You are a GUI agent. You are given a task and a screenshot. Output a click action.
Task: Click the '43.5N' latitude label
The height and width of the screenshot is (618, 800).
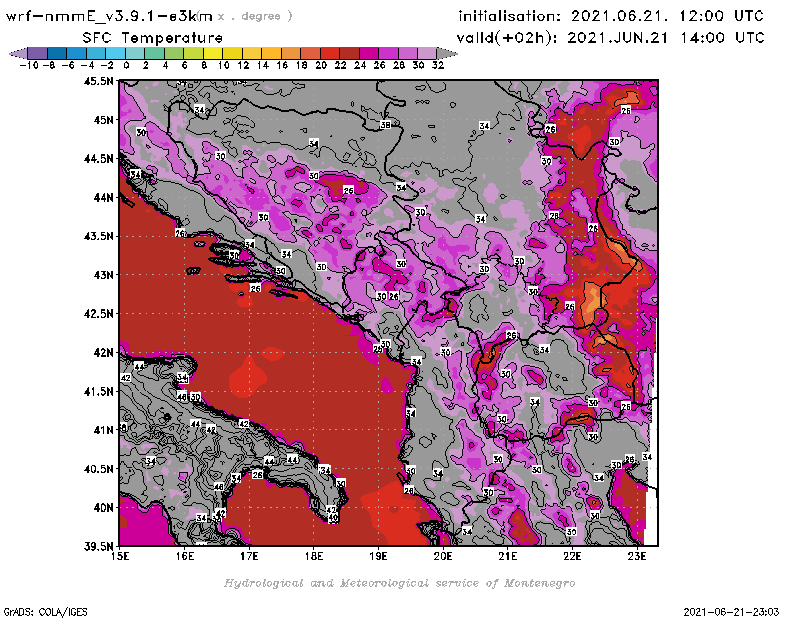point(98,236)
